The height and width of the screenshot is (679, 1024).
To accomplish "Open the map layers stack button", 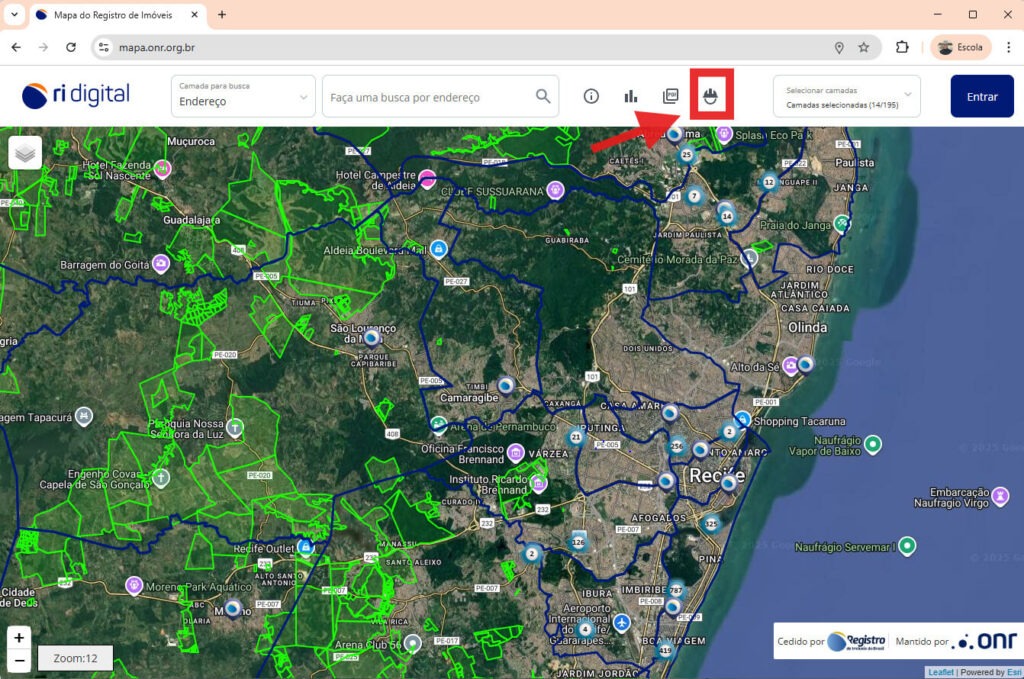I will [x=25, y=153].
